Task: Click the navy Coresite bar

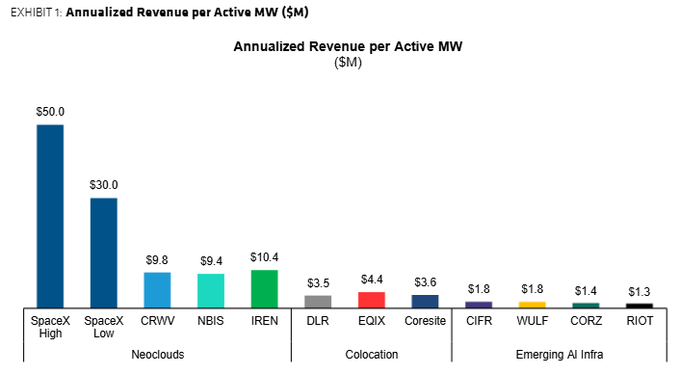Action: pos(425,301)
